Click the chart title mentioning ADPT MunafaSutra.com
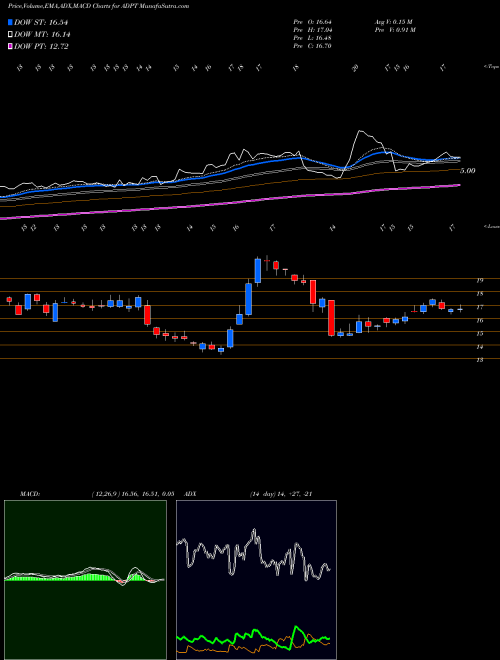The image size is (500, 660). pos(98,6)
